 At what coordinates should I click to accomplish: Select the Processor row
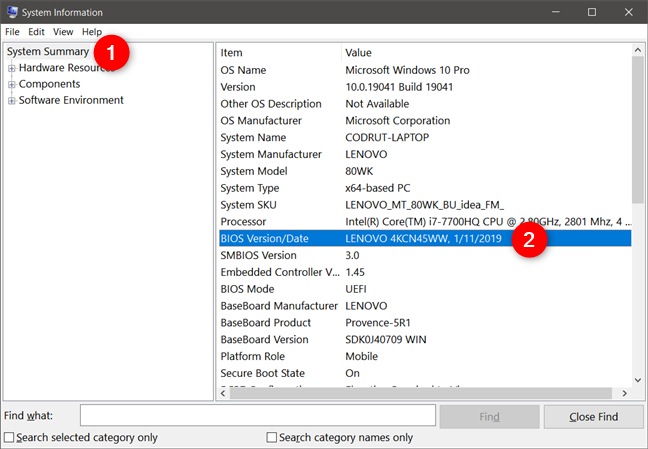point(425,222)
